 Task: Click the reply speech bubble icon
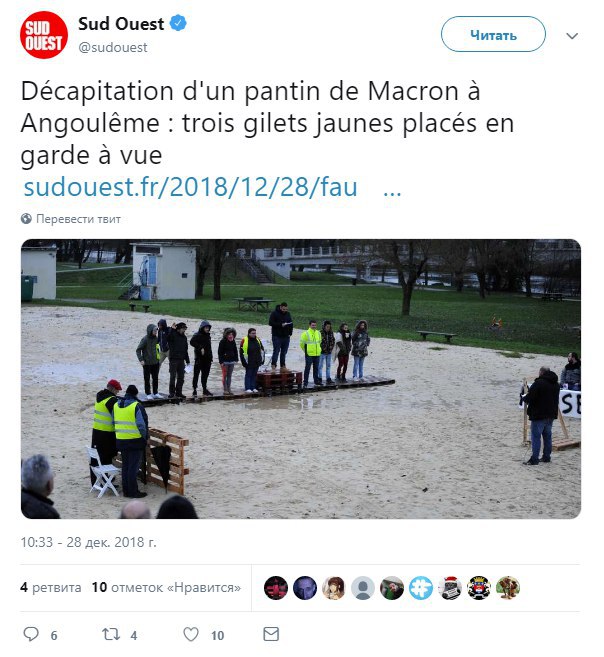coord(31,634)
